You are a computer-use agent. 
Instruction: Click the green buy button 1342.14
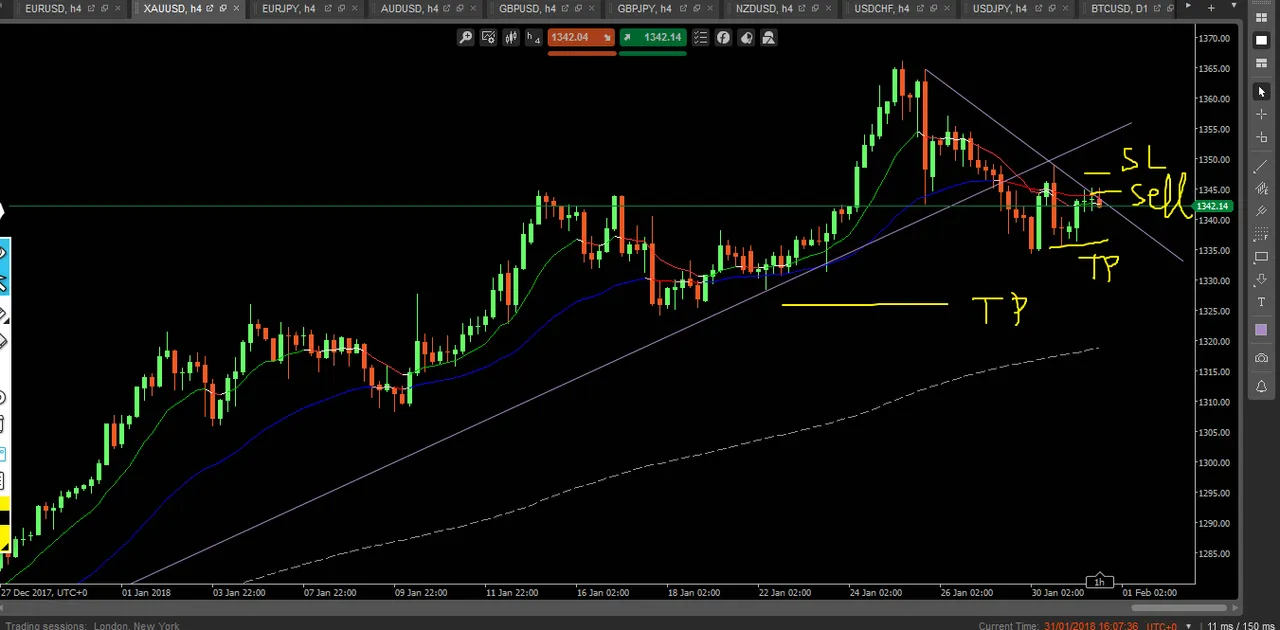point(653,38)
